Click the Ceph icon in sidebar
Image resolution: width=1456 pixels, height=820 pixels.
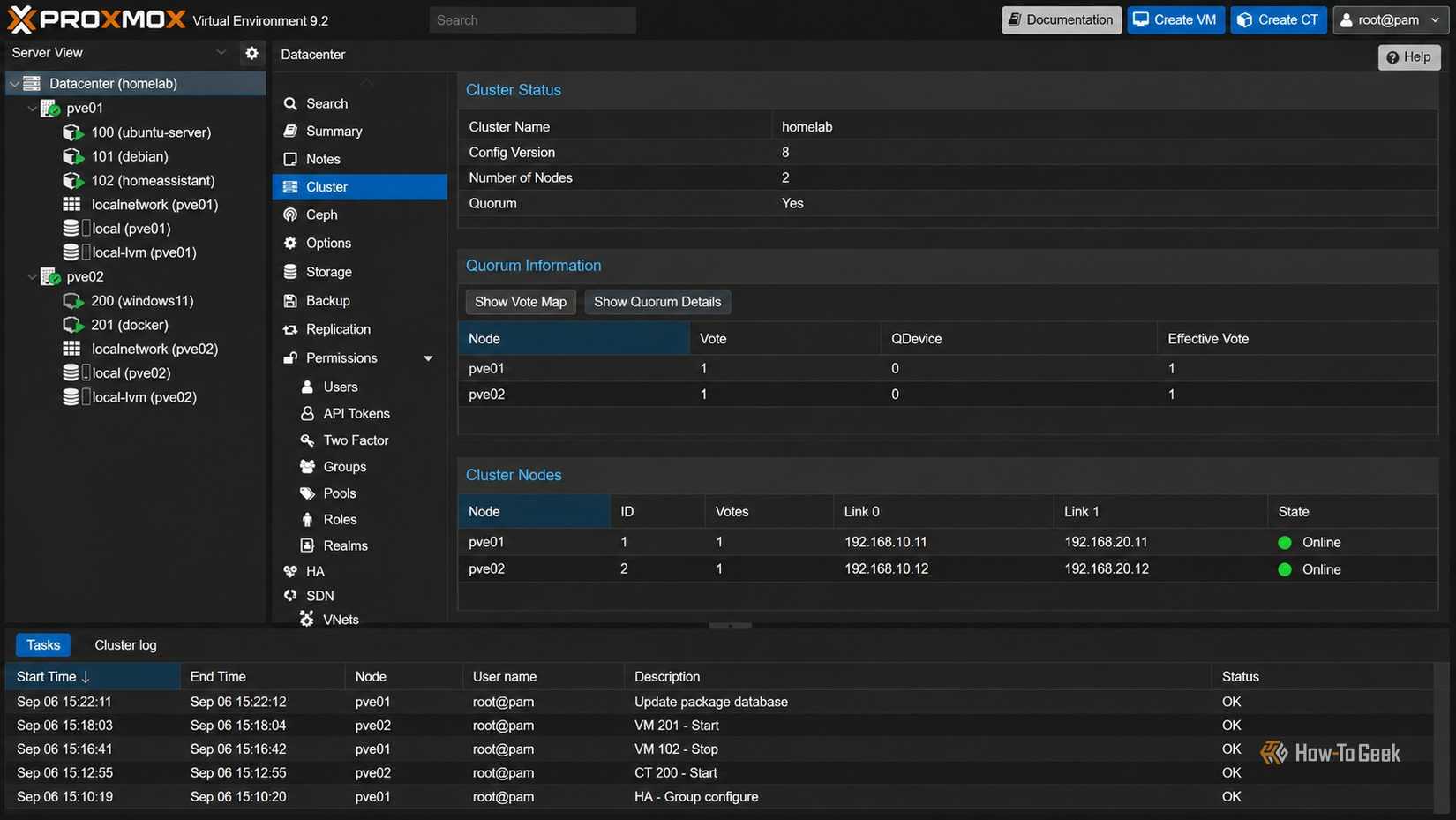coord(290,214)
